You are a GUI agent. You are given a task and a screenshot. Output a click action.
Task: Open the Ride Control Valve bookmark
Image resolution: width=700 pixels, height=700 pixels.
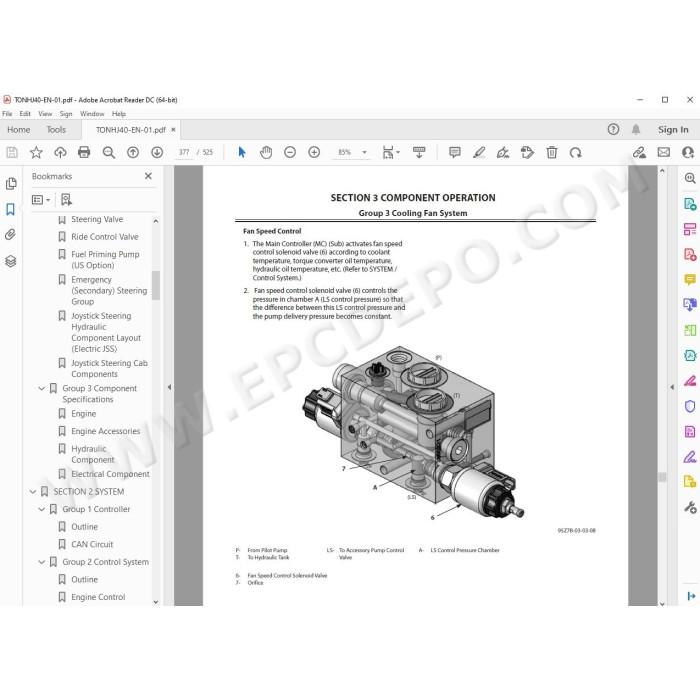click(105, 237)
